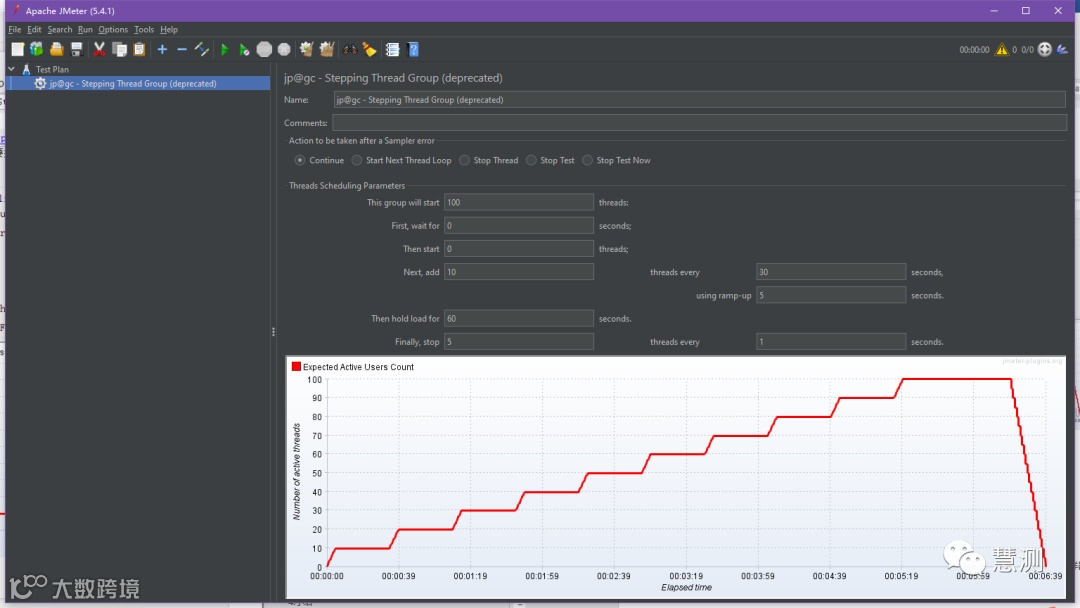Open the Function Helper list icon

pos(393,49)
